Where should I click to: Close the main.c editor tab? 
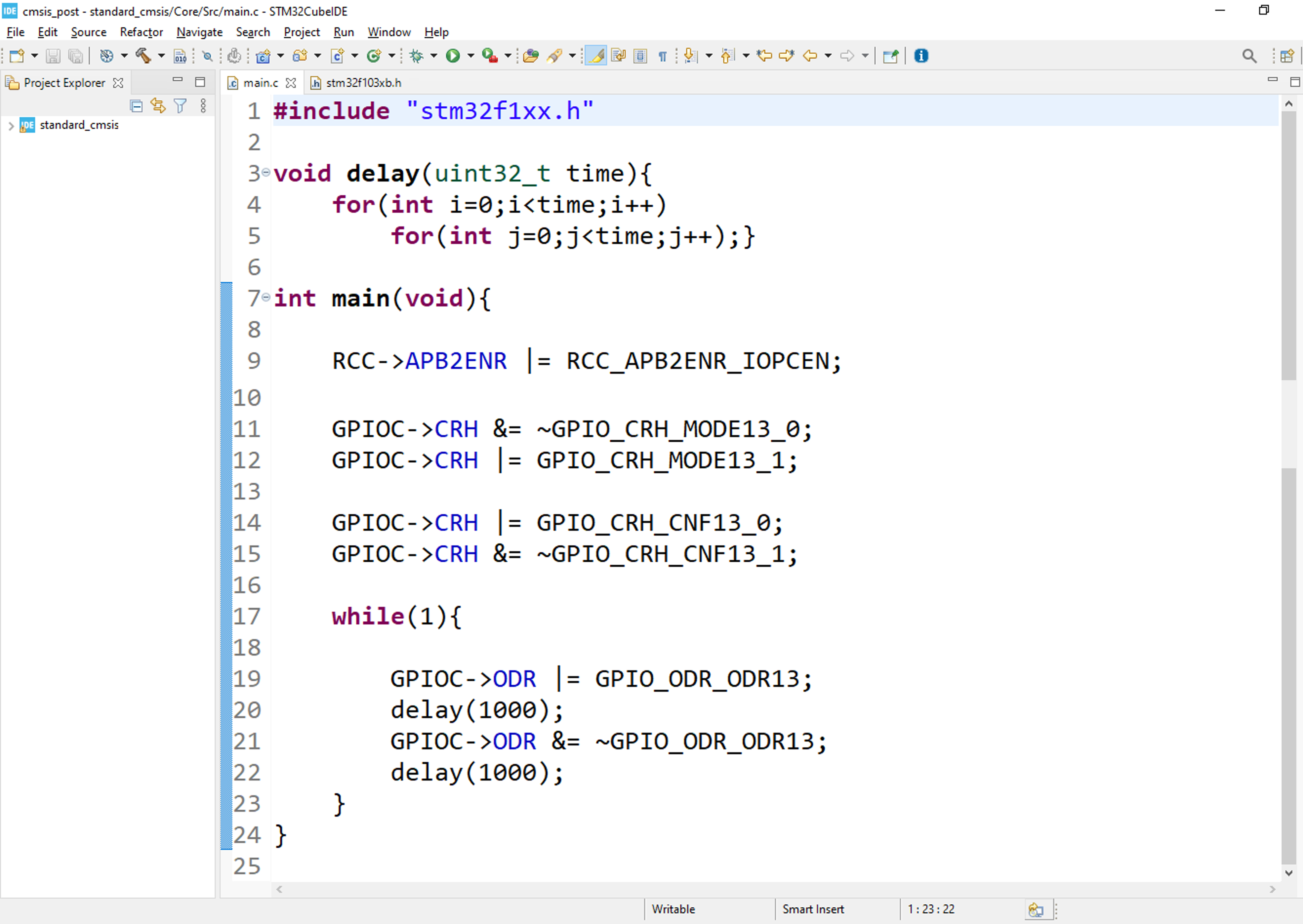(291, 83)
